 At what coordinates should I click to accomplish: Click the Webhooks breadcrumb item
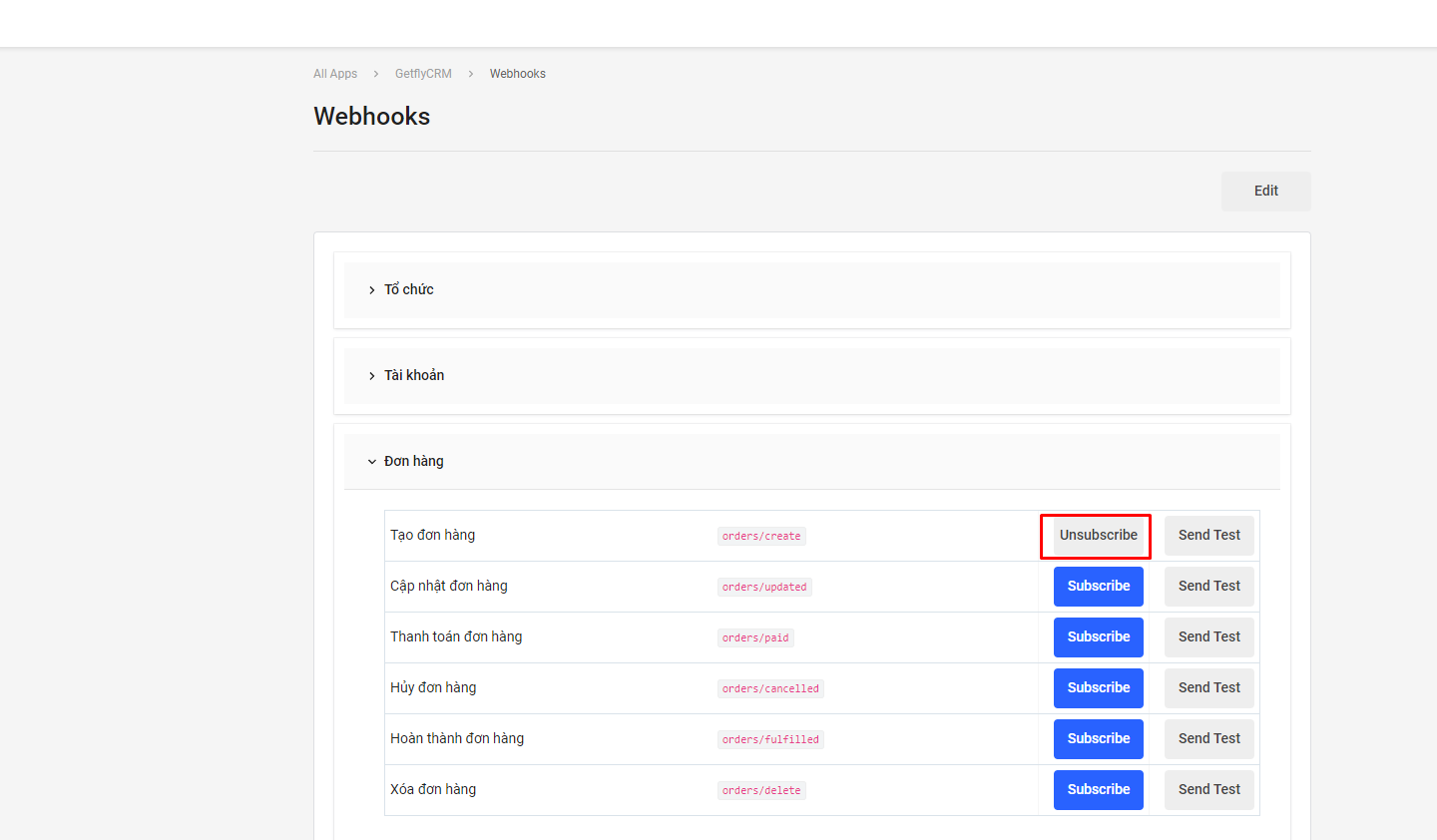pyautogui.click(x=517, y=74)
